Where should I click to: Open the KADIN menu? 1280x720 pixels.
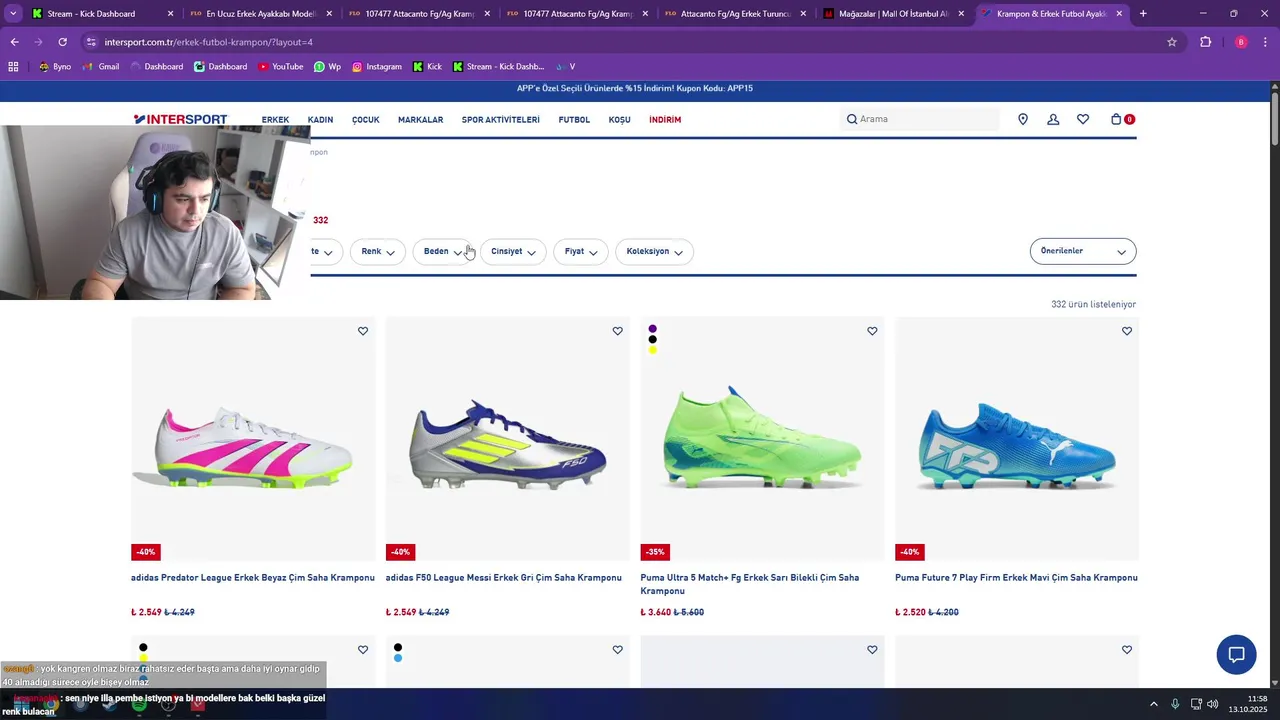click(320, 120)
